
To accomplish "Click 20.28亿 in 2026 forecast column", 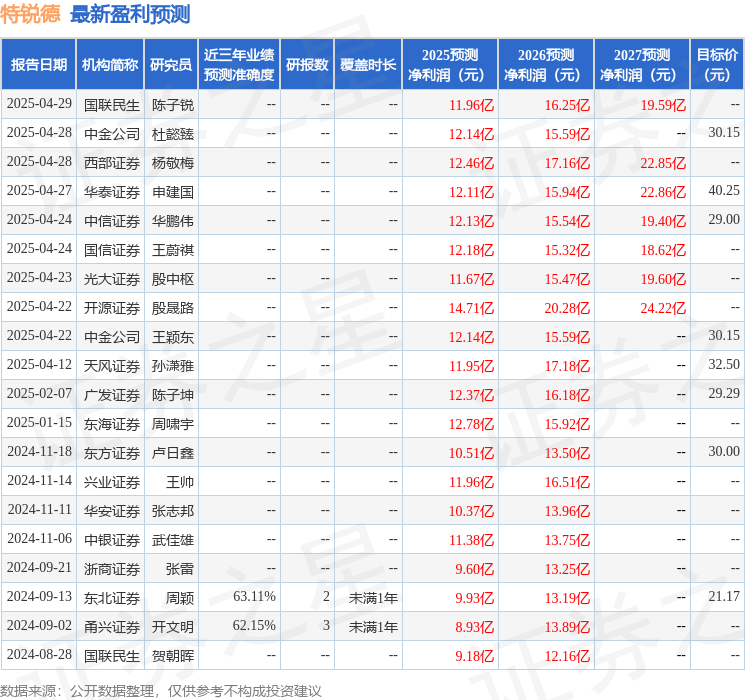I will (567, 308).
